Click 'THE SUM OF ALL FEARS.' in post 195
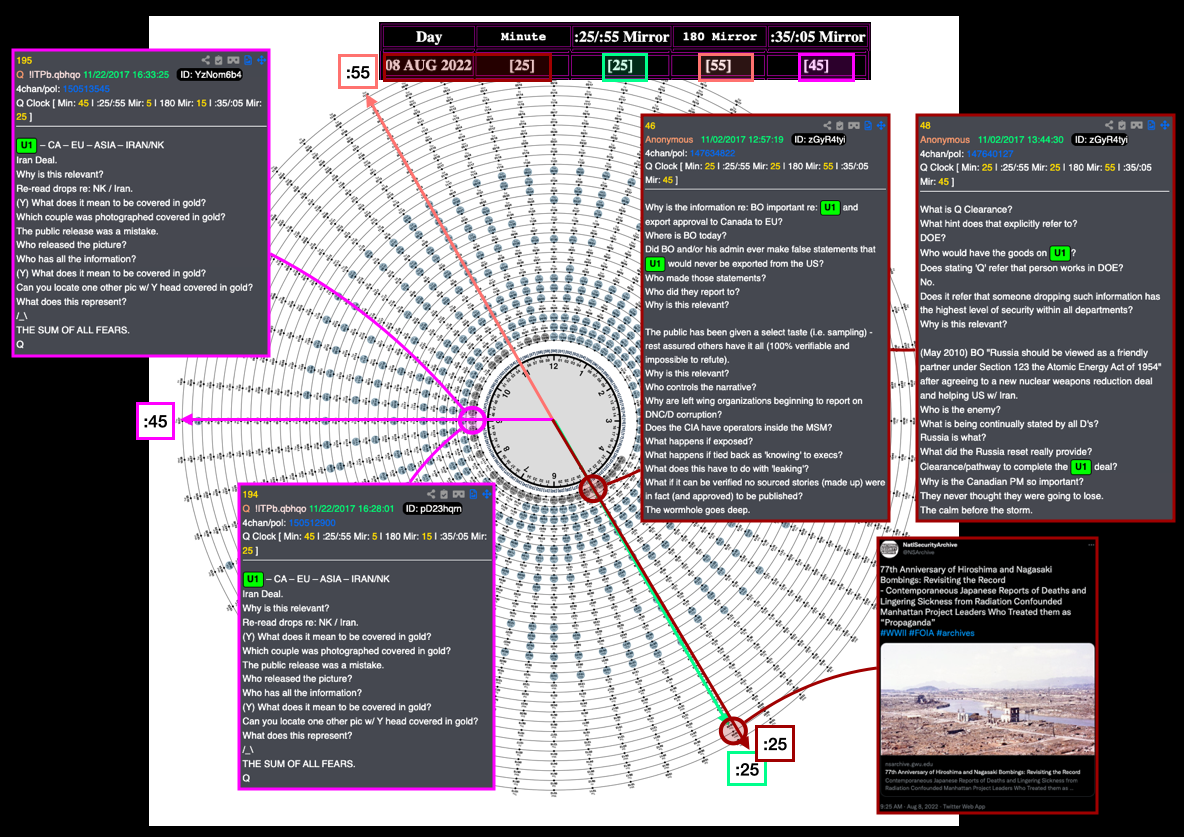The height and width of the screenshot is (837, 1184). point(72,330)
